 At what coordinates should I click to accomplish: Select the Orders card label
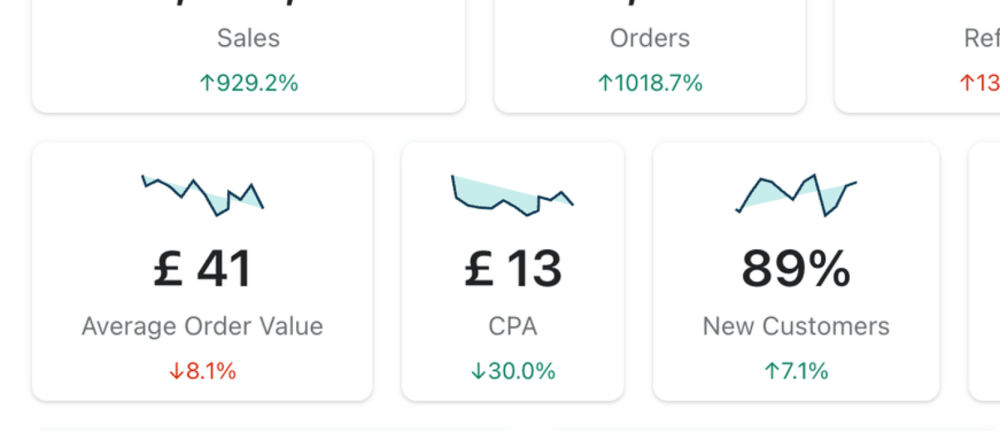[x=650, y=39]
